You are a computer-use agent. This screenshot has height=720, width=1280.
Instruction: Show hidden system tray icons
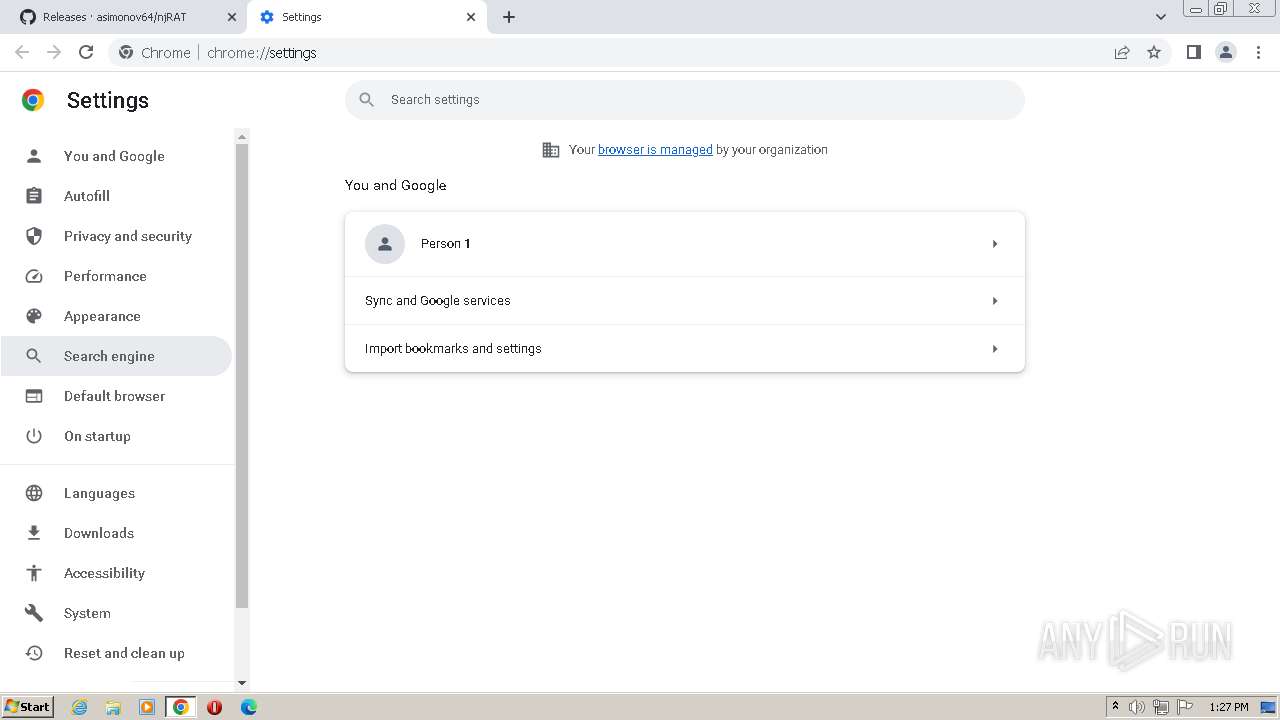[x=1115, y=707]
